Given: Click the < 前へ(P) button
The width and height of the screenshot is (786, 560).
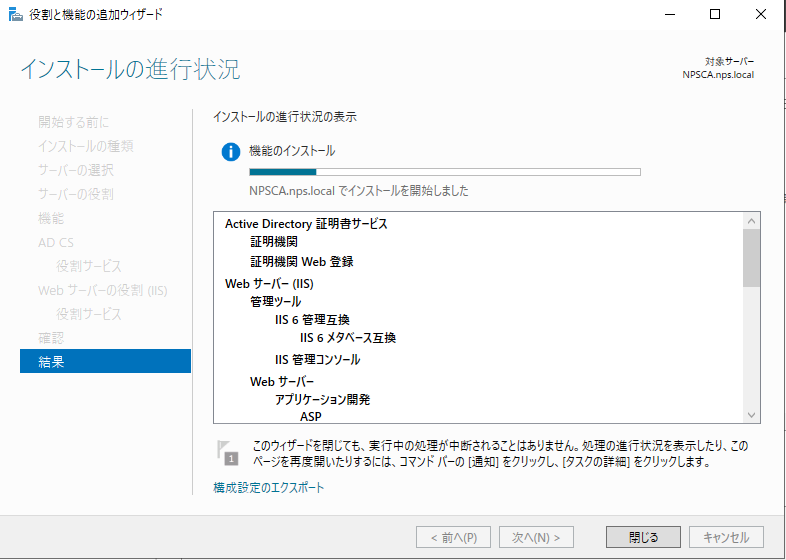Looking at the screenshot, I should coord(453,537).
